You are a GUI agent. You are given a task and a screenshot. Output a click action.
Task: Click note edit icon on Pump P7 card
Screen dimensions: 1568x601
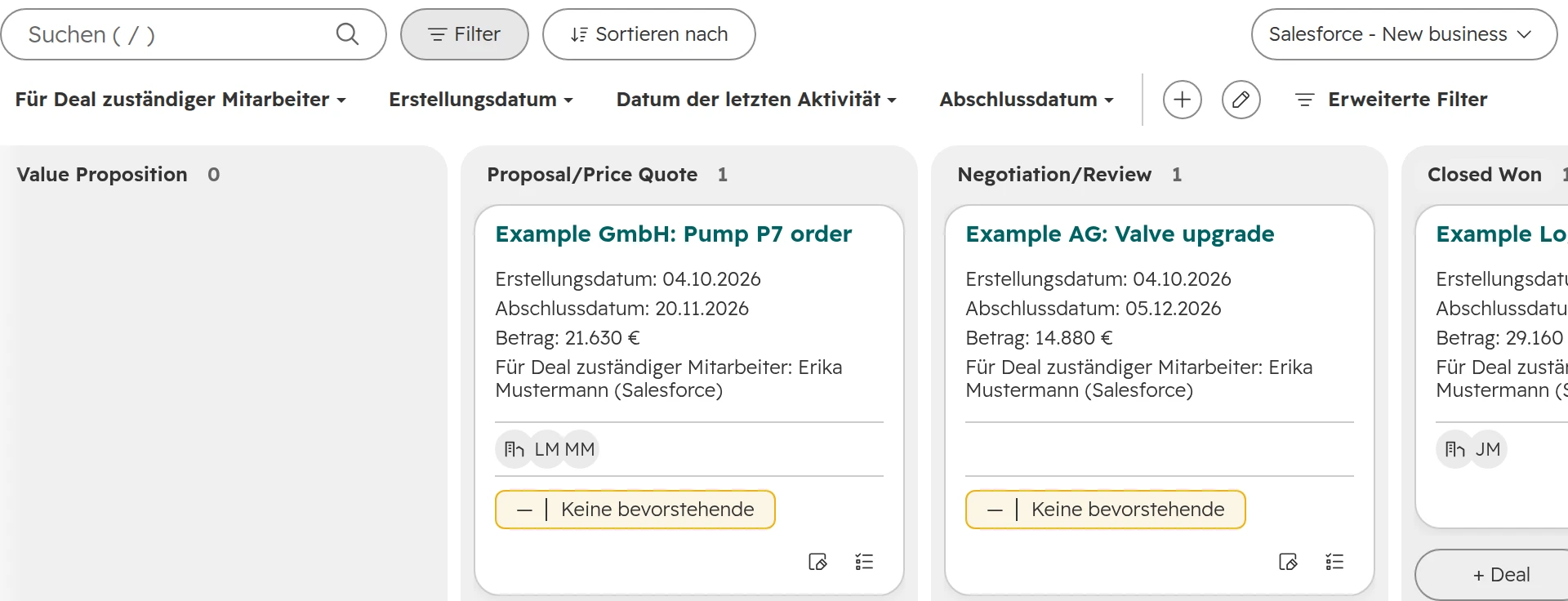(x=817, y=562)
